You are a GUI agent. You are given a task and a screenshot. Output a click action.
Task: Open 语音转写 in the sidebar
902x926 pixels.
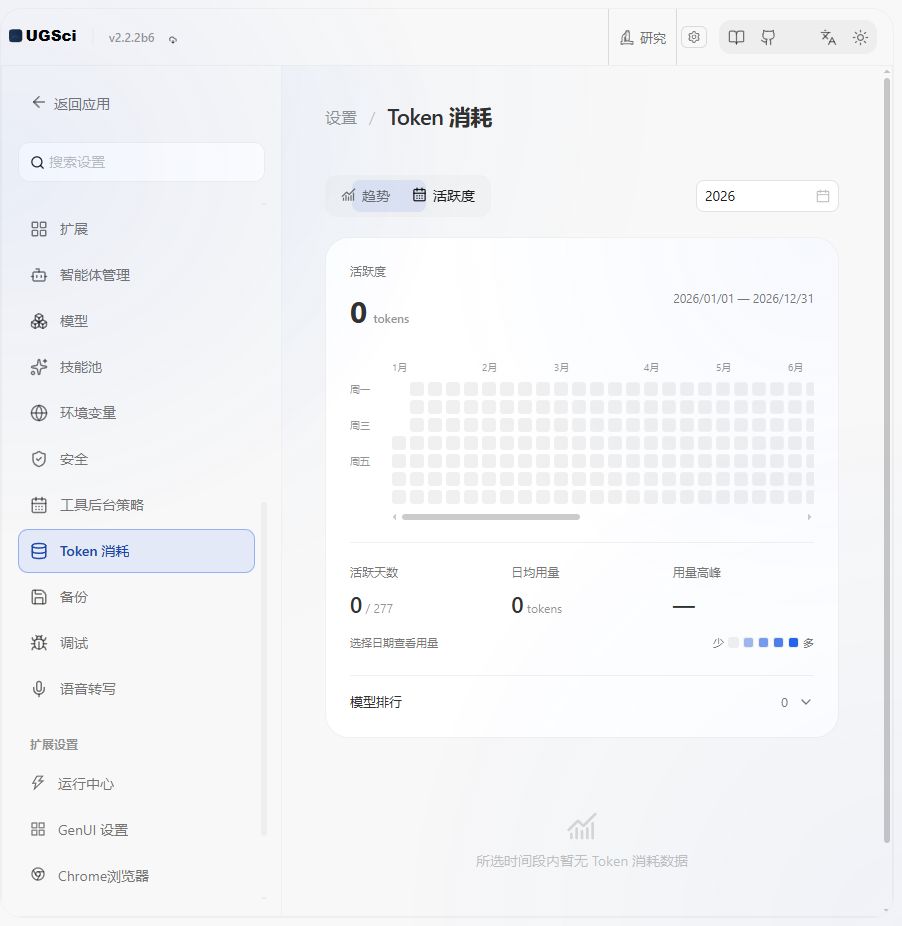[x=136, y=689]
